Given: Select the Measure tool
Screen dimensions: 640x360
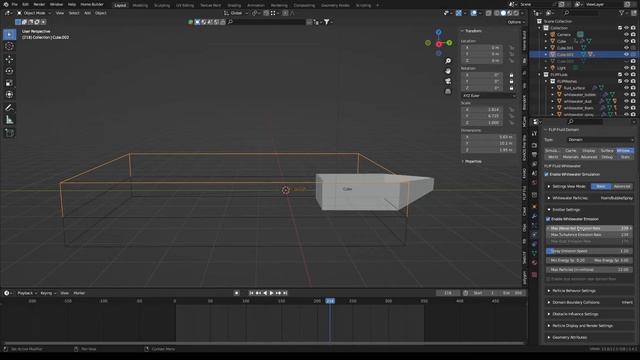Looking at the screenshot, I should (x=9, y=120).
